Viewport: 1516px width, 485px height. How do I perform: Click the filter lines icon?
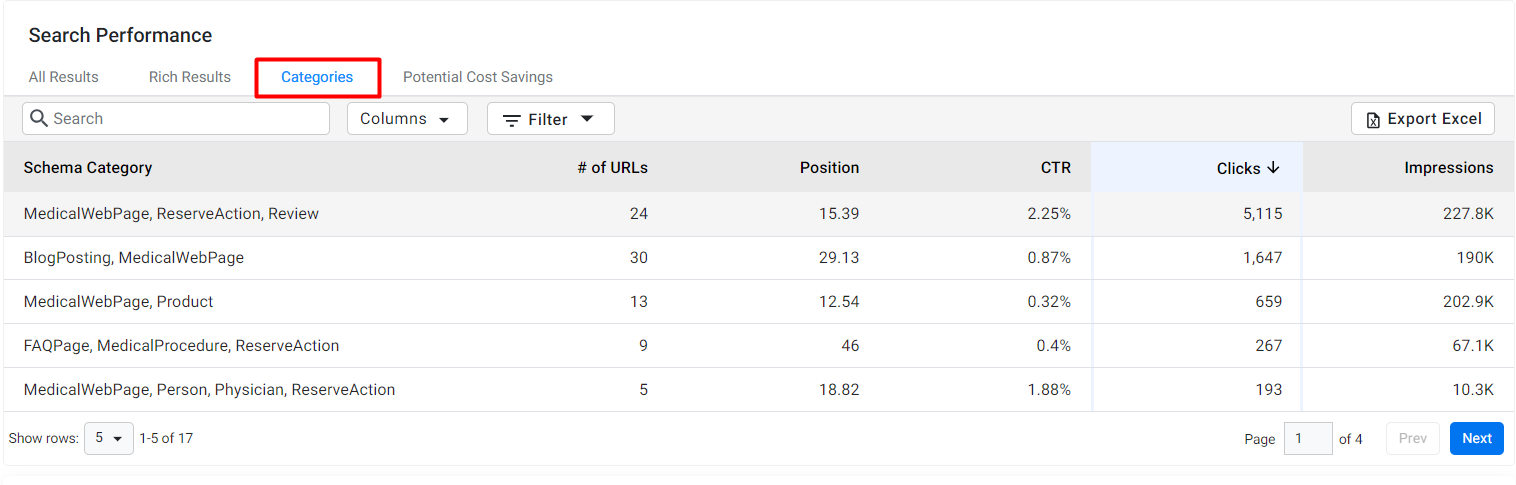click(x=511, y=120)
